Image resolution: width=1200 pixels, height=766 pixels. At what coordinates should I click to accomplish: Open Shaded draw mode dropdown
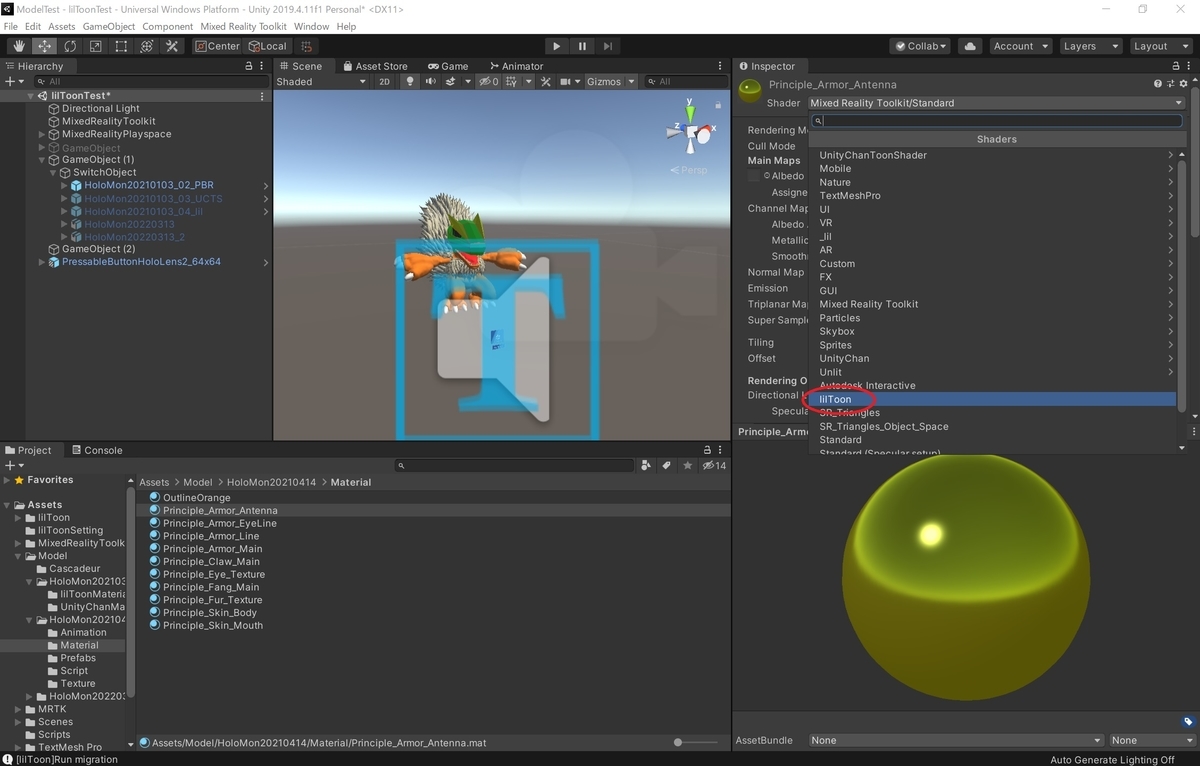tap(322, 82)
